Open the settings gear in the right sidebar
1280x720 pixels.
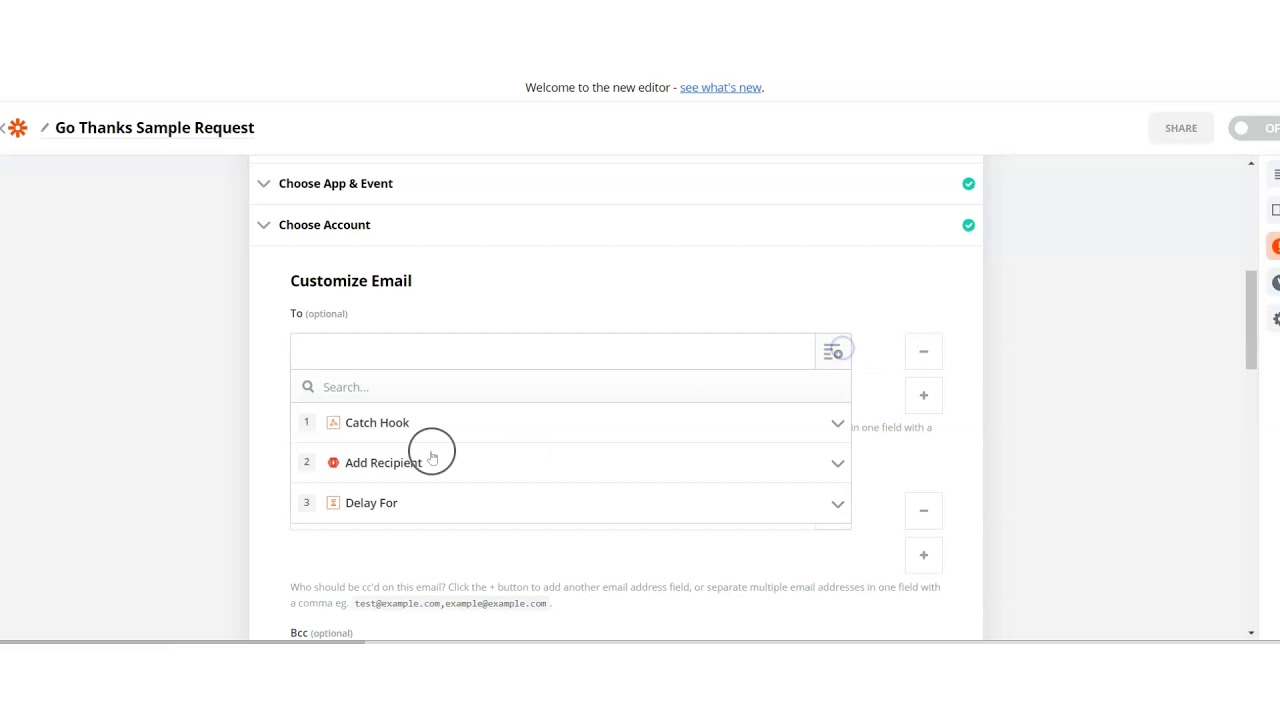pyautogui.click(x=1276, y=319)
